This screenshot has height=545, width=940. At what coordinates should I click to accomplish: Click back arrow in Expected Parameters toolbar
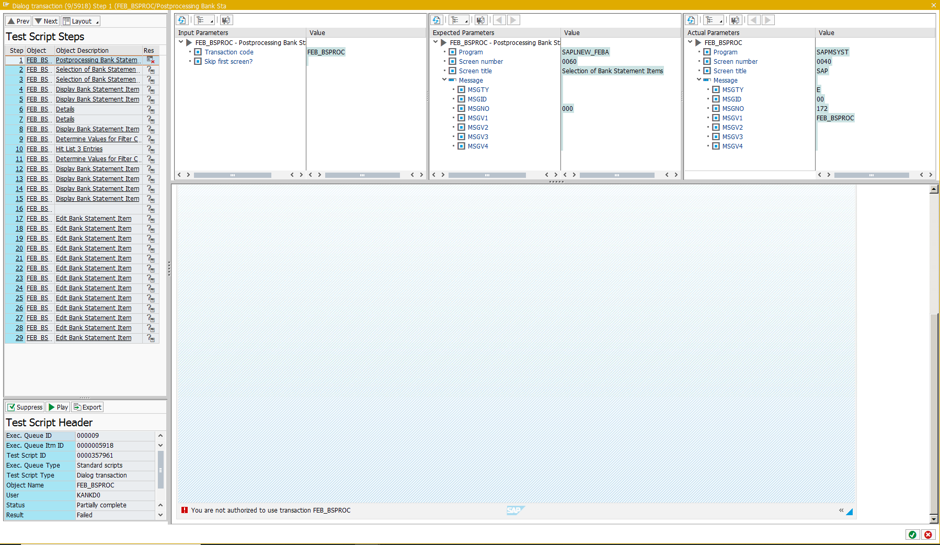click(x=499, y=20)
